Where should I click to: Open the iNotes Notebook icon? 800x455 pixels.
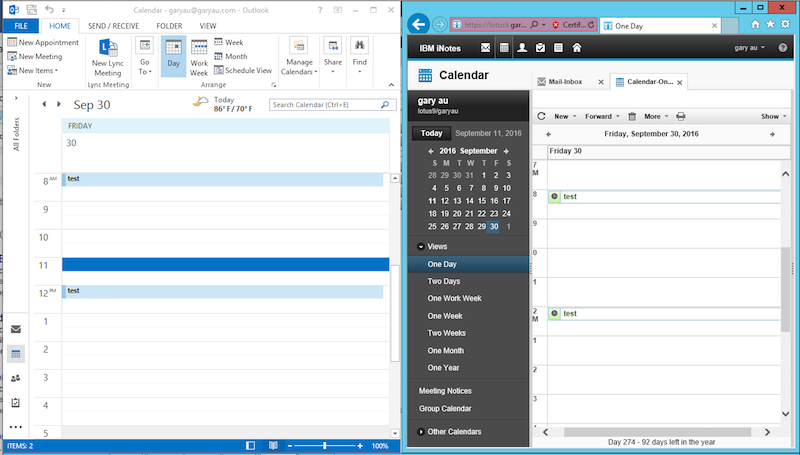click(559, 47)
